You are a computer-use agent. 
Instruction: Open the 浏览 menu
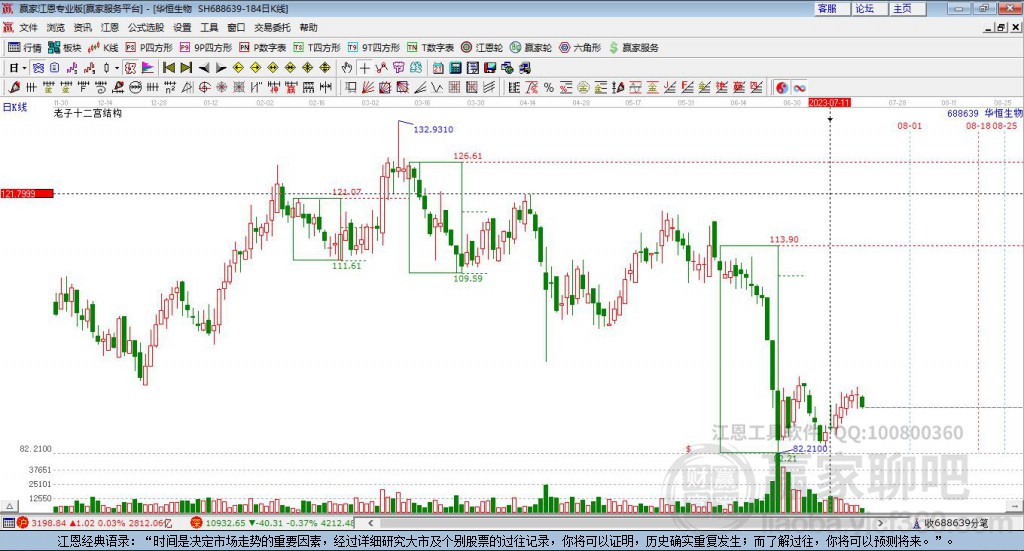[56, 27]
